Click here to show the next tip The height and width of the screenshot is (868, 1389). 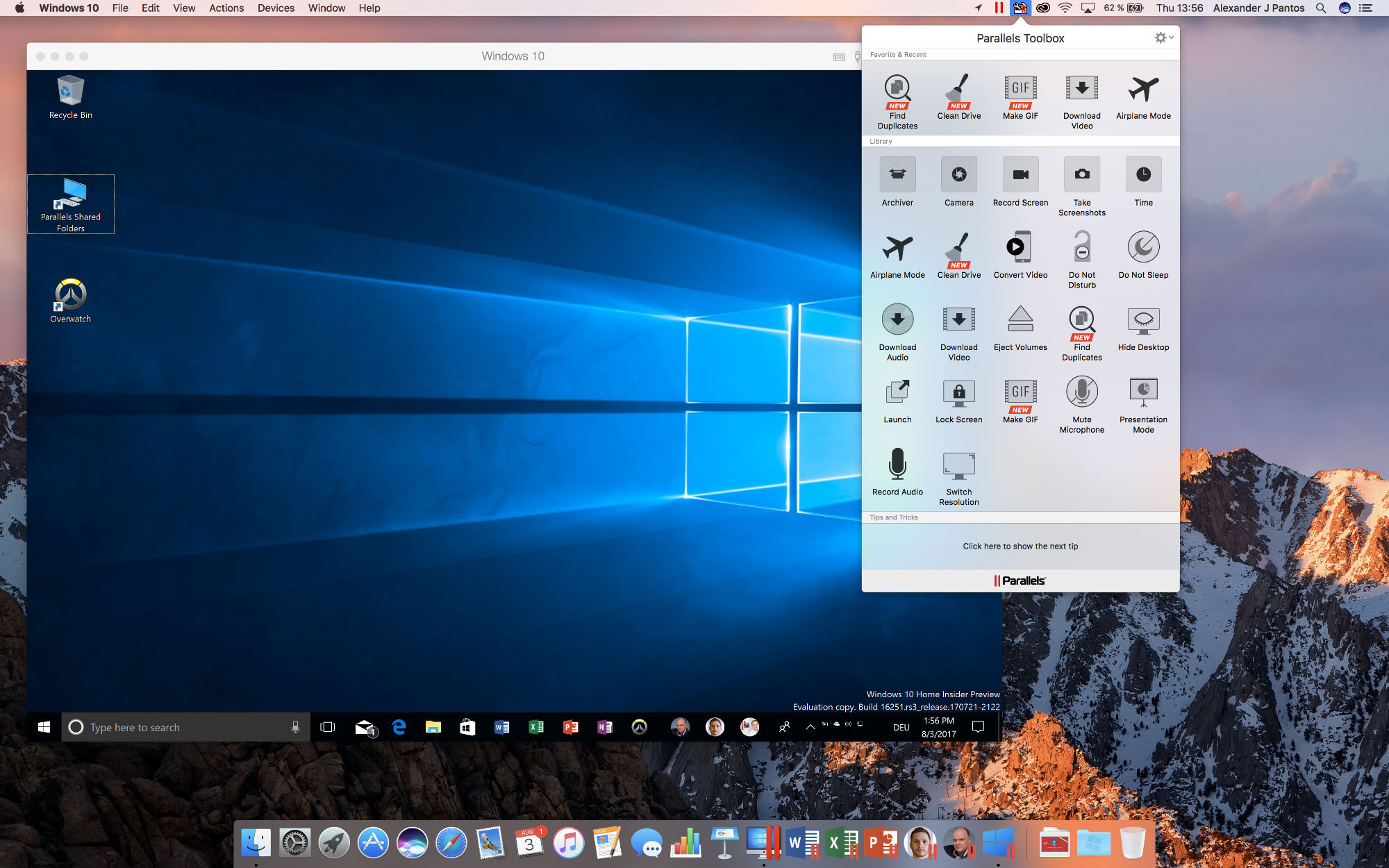coord(1020,546)
